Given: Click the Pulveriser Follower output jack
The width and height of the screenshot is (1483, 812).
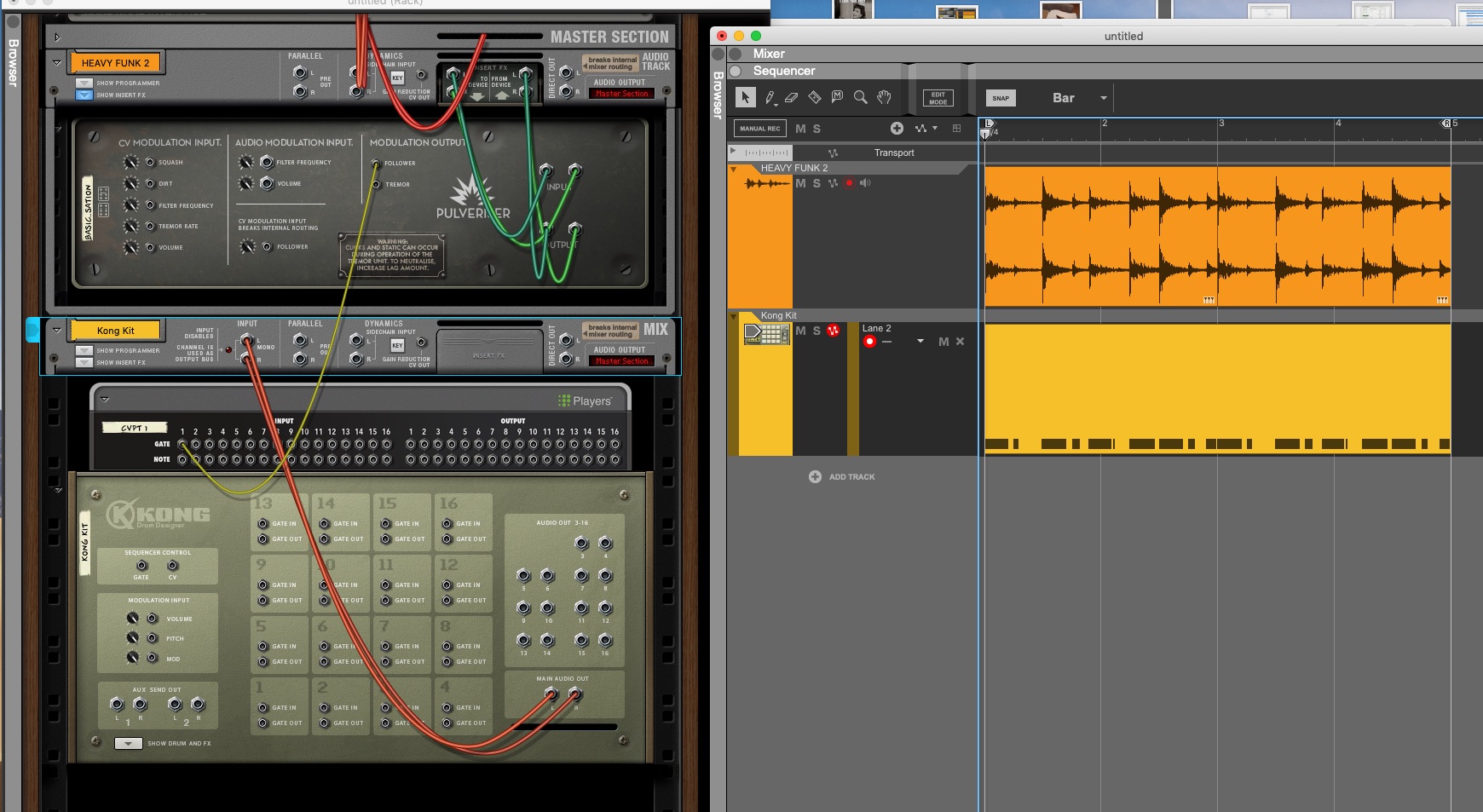Looking at the screenshot, I should [x=376, y=163].
